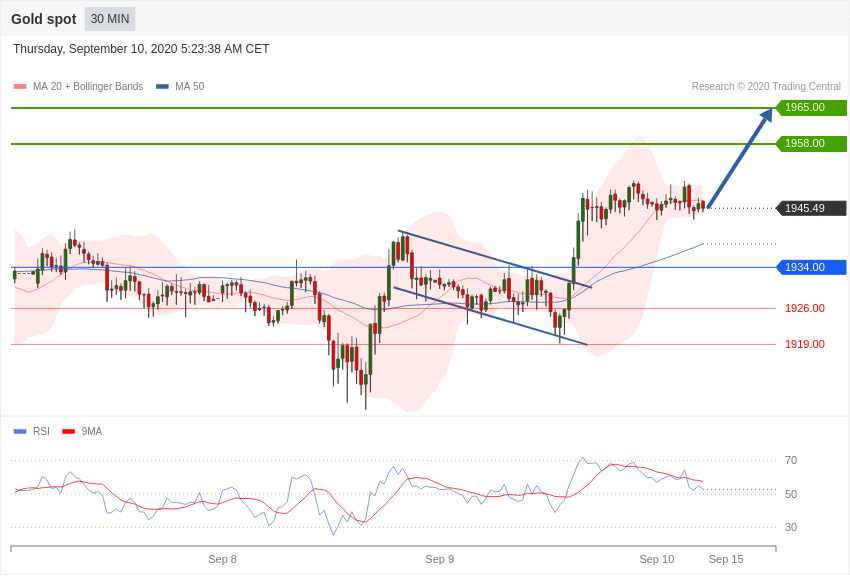This screenshot has width=850, height=576.
Task: Click the RSI 30 axis value
Action: [x=791, y=527]
